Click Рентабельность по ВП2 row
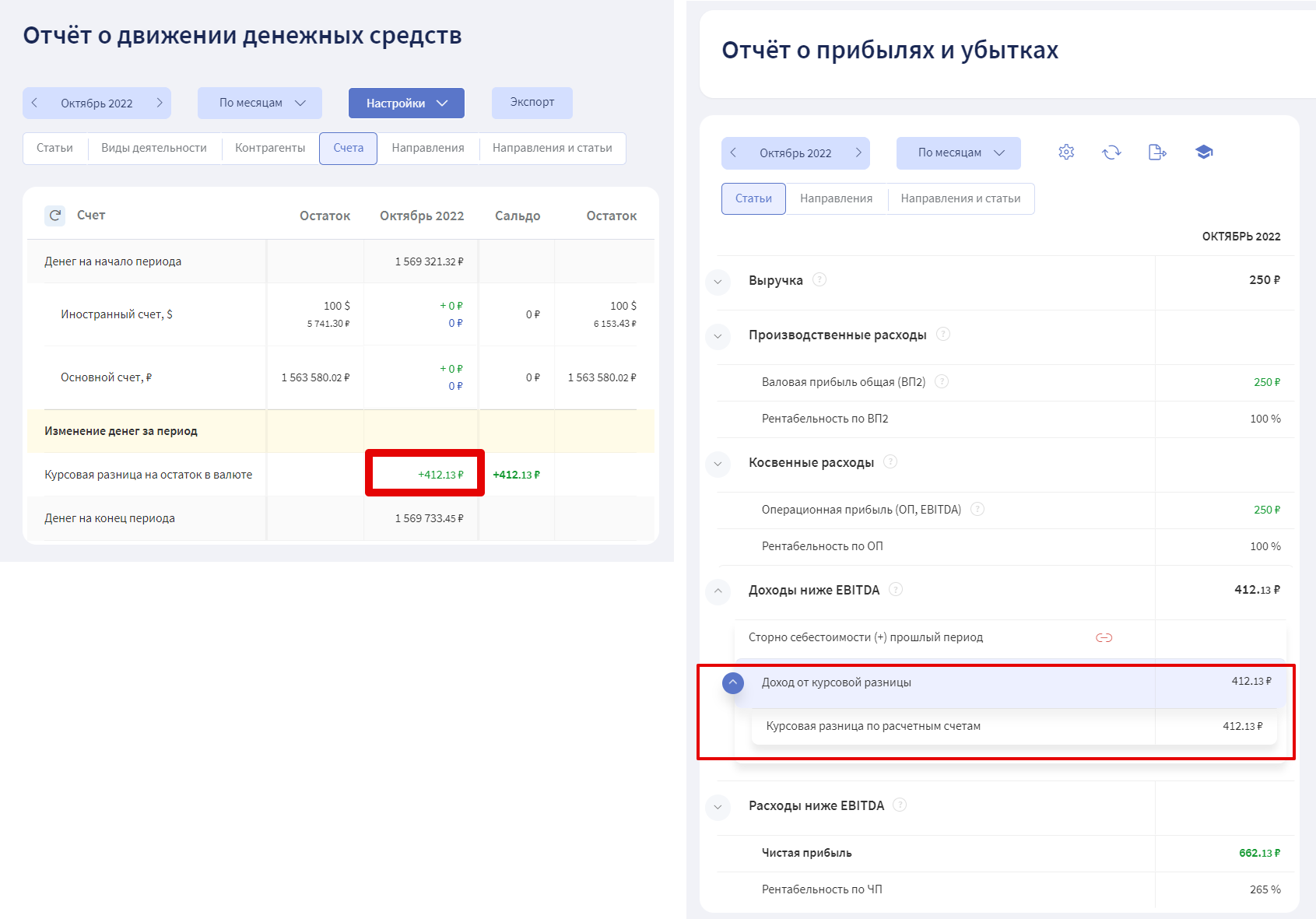The width and height of the screenshot is (1316, 919). pos(1005,419)
